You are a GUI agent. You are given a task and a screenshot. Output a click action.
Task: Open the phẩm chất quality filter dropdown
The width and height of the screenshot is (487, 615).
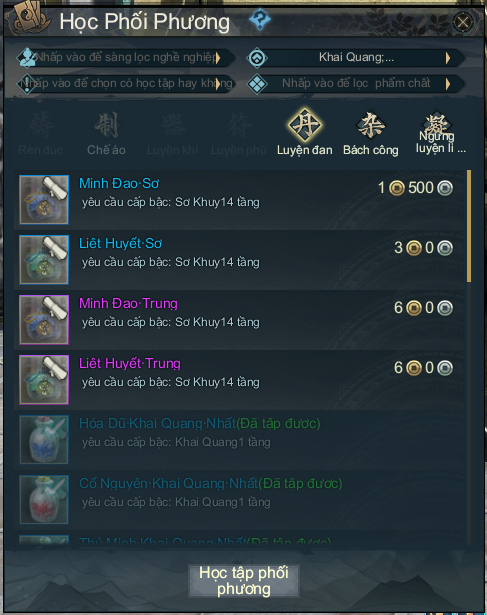[x=356, y=84]
